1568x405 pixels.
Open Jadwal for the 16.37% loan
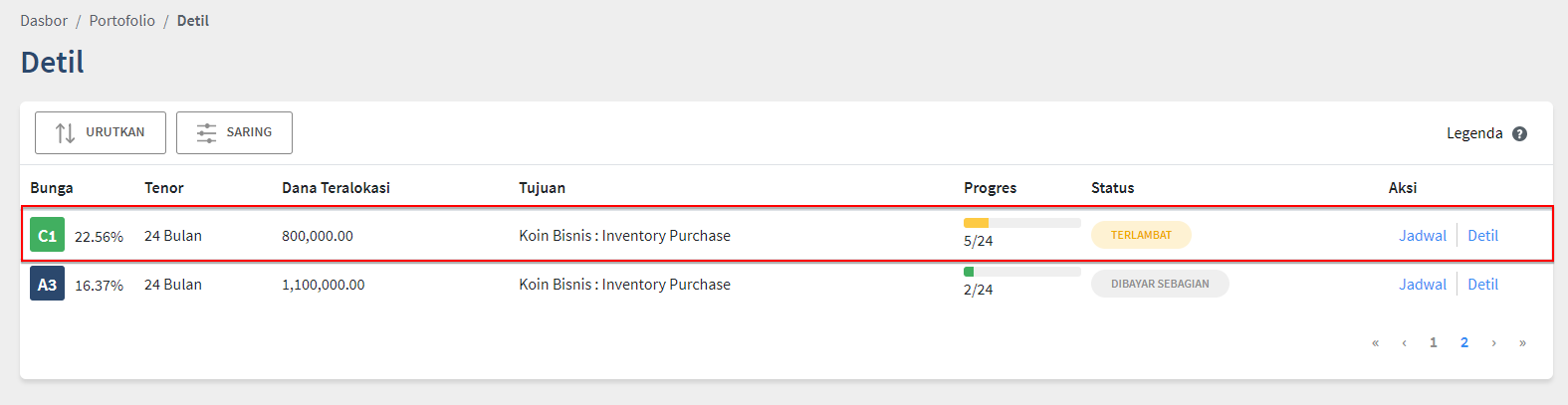tap(1422, 285)
